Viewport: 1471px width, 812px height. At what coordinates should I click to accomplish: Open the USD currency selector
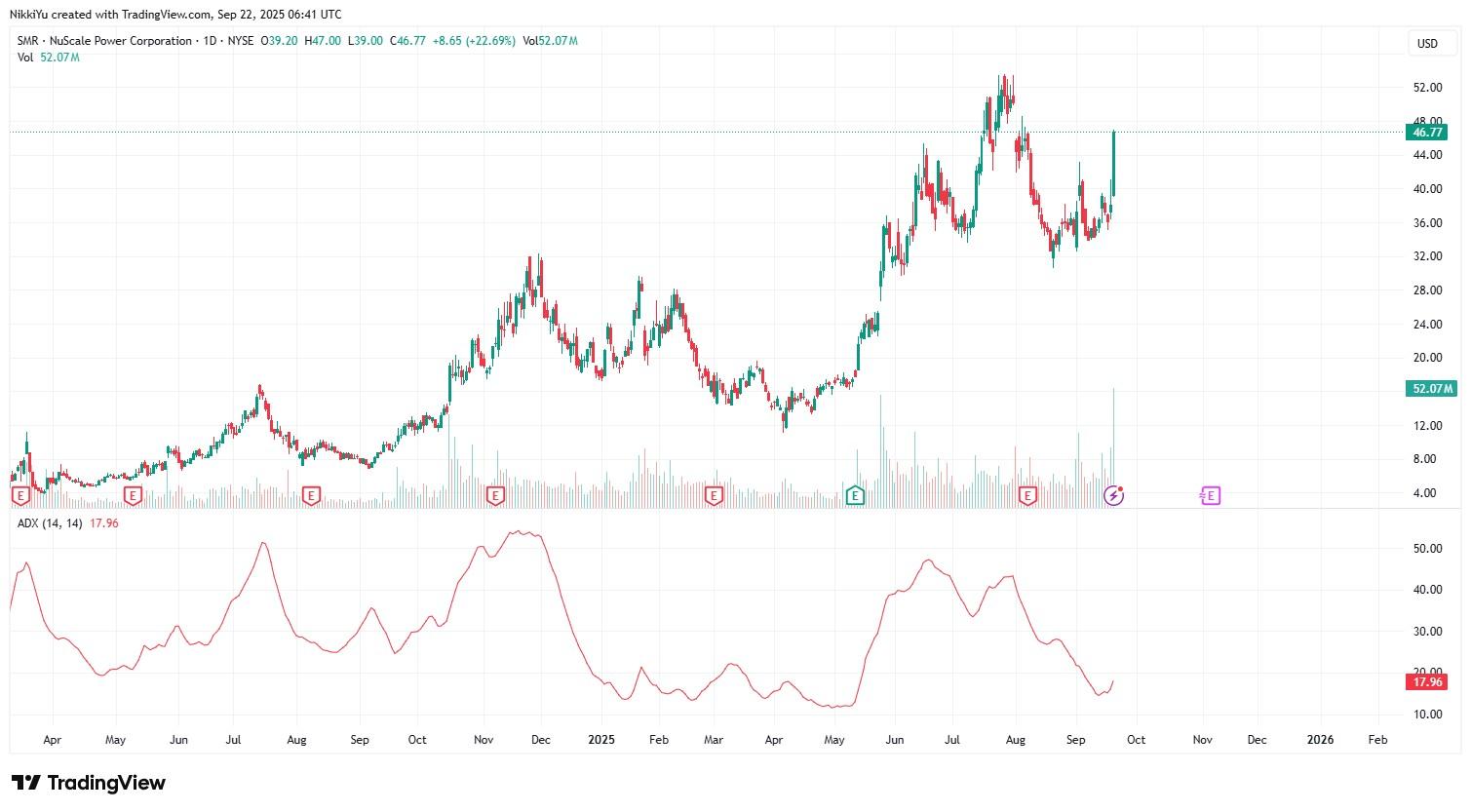tap(1427, 44)
